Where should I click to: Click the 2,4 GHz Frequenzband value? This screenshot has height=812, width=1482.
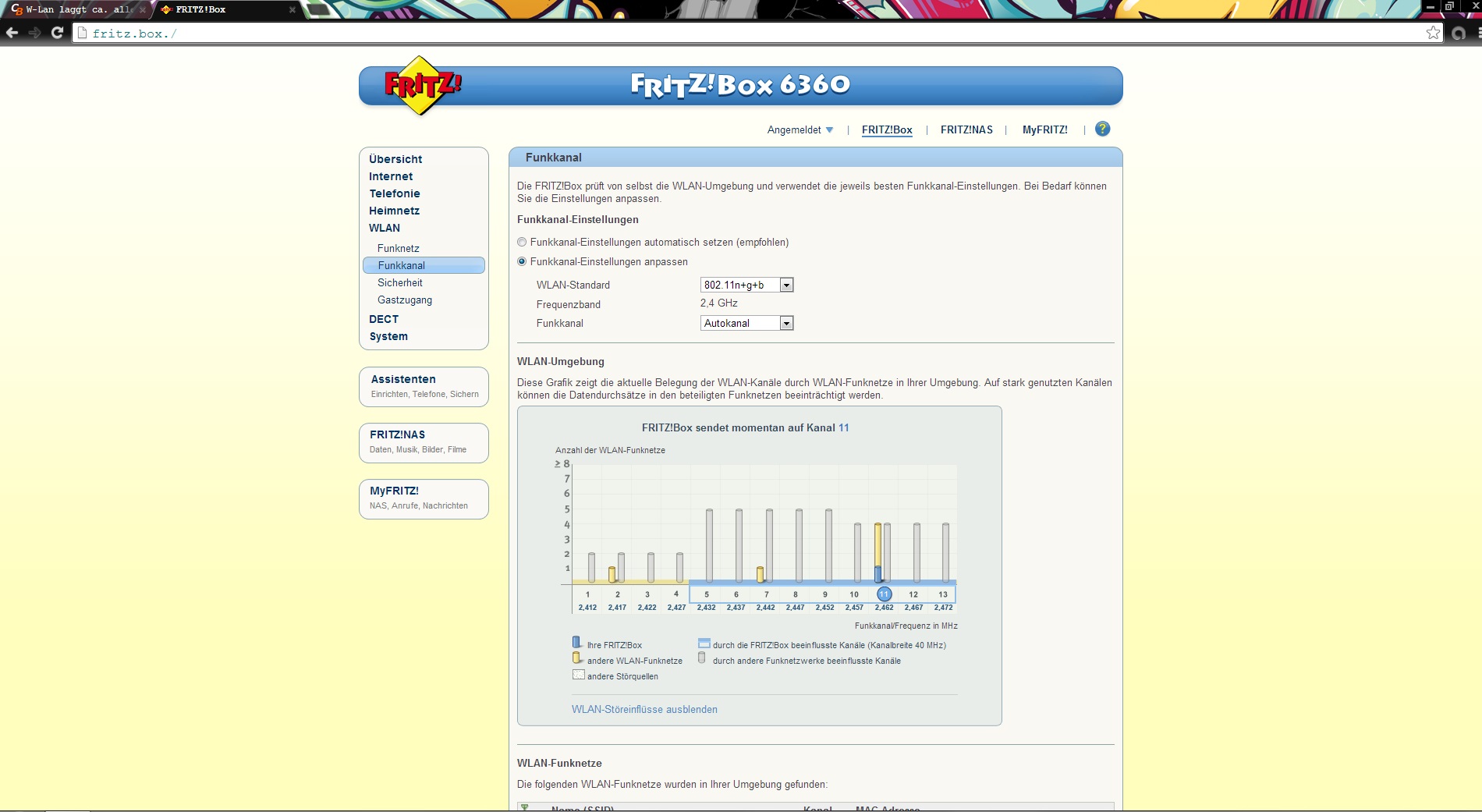point(718,303)
